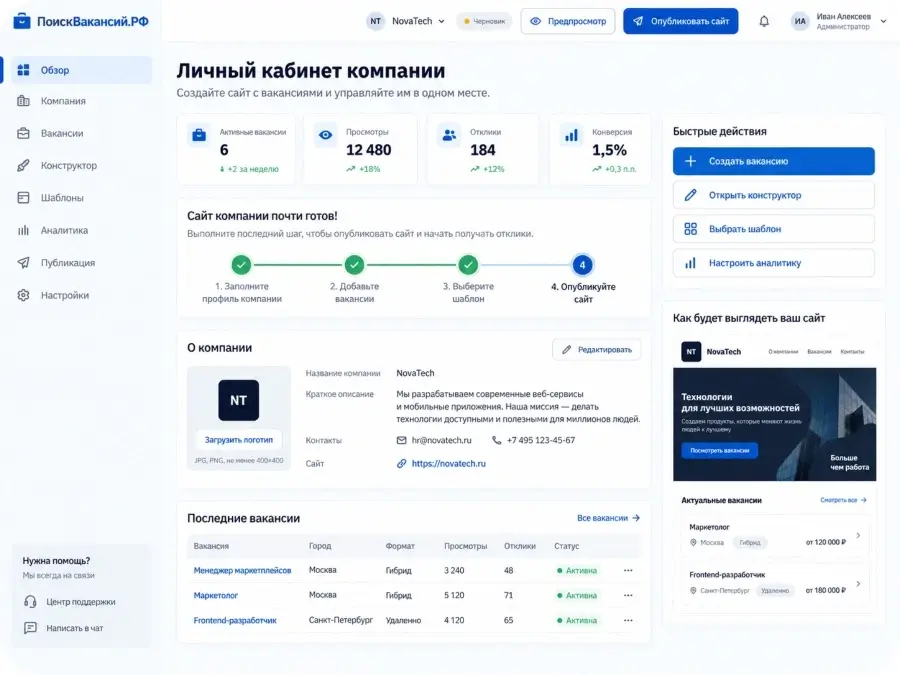This screenshot has width=900, height=675.
Task: Click the Конверсия bar chart icon
Action: (x=572, y=135)
